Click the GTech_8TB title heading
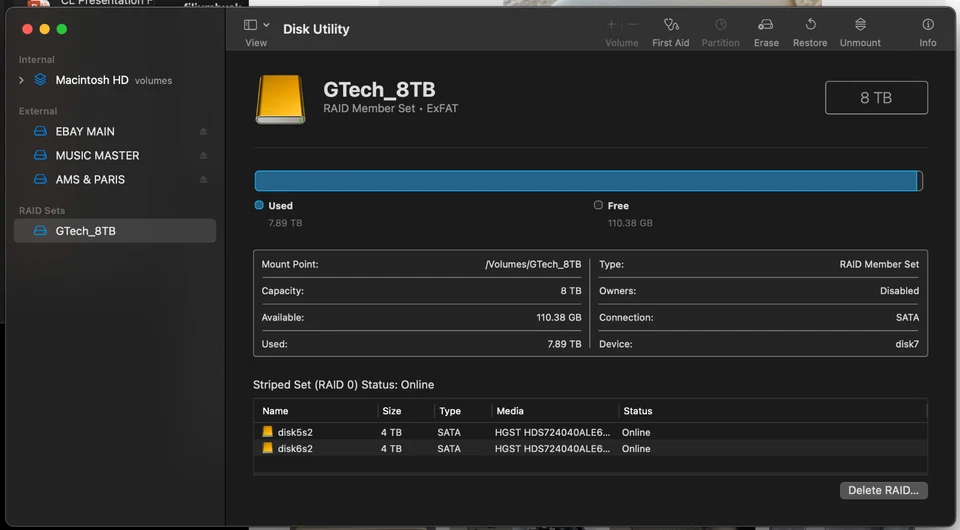This screenshot has width=960, height=530. (379, 89)
